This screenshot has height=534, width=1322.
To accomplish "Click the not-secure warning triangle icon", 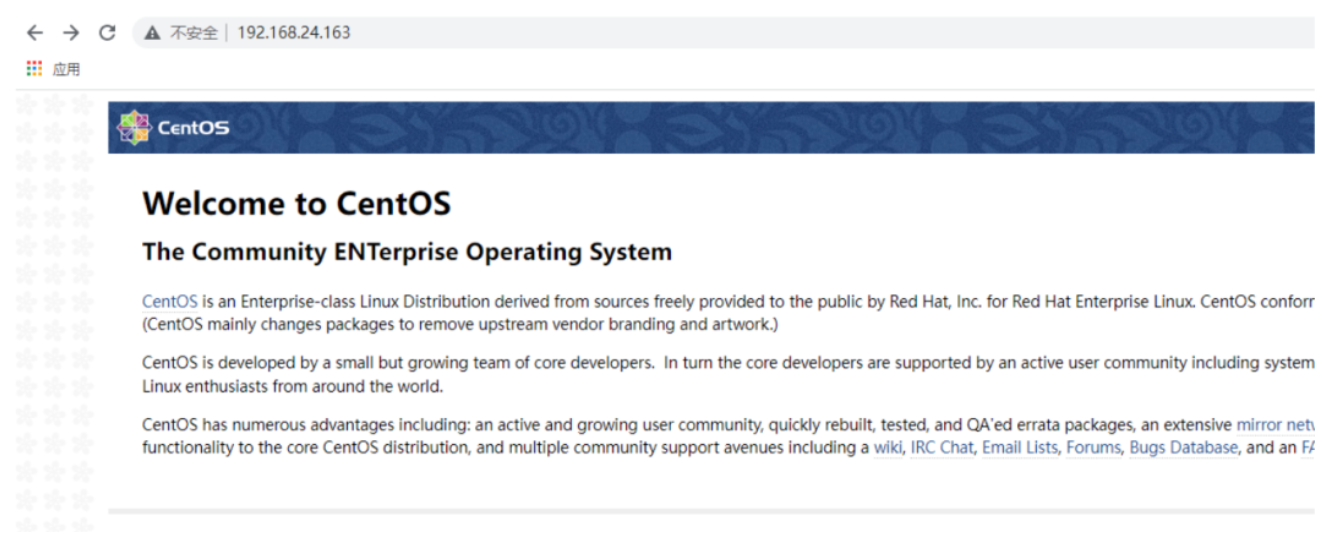I will pos(152,33).
